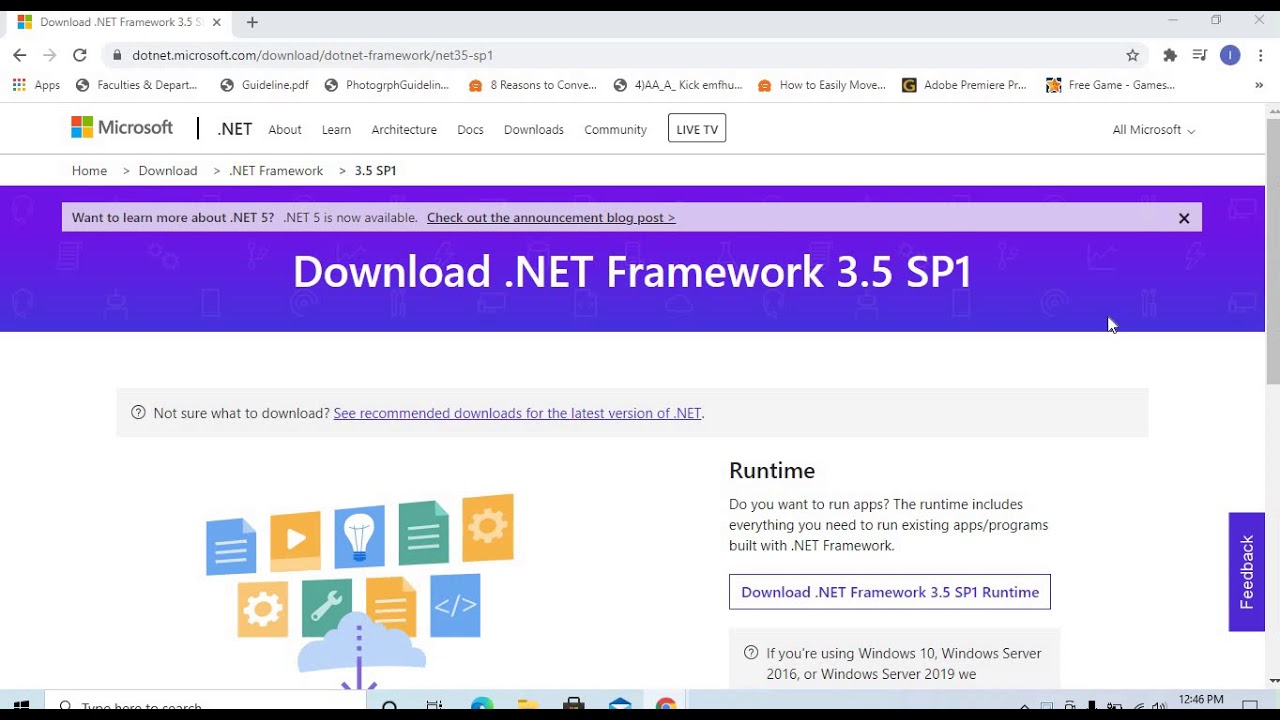This screenshot has width=1280, height=720.
Task: Click the Runtime heading
Action: coord(772,470)
